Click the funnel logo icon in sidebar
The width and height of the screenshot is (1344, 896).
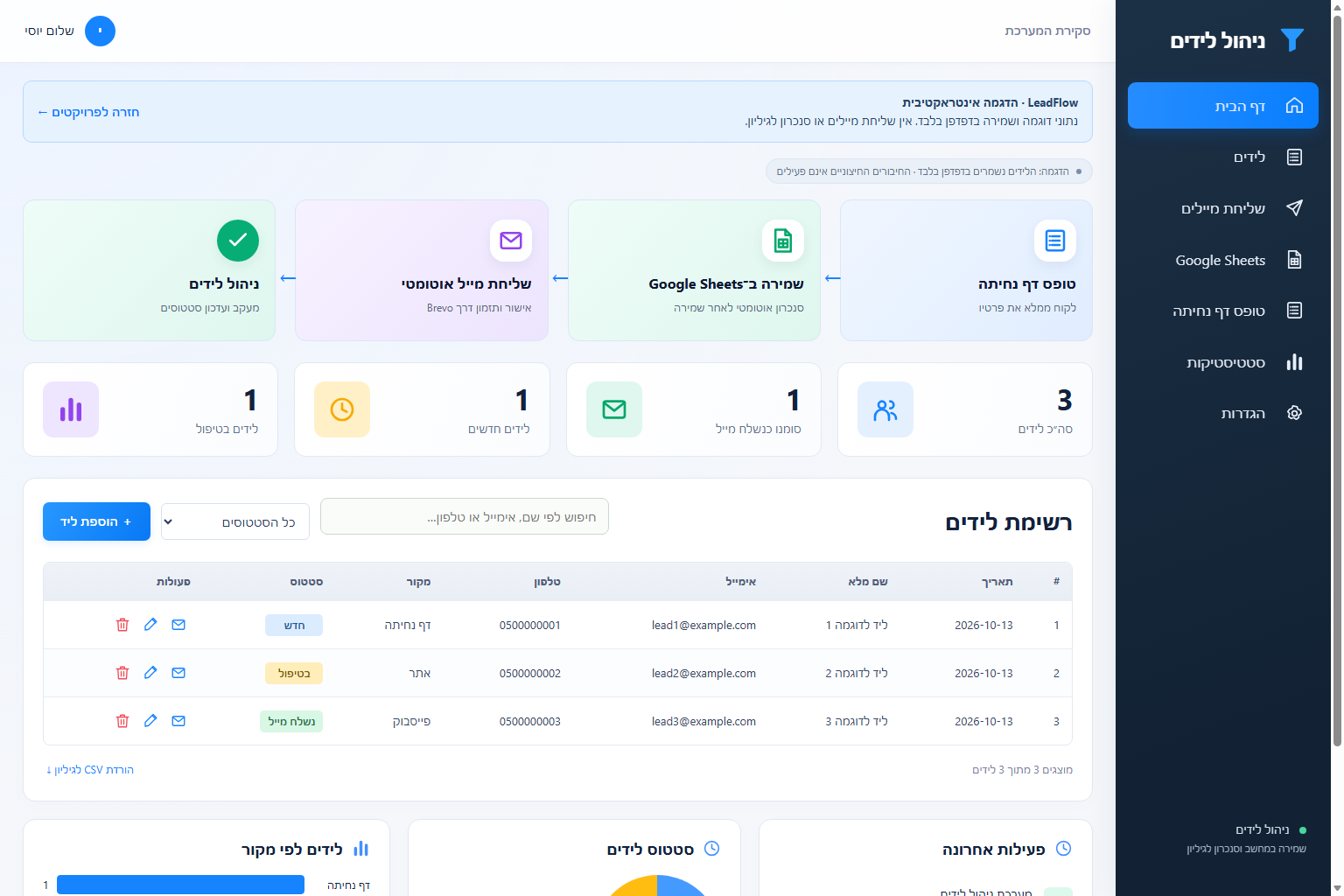click(x=1292, y=40)
